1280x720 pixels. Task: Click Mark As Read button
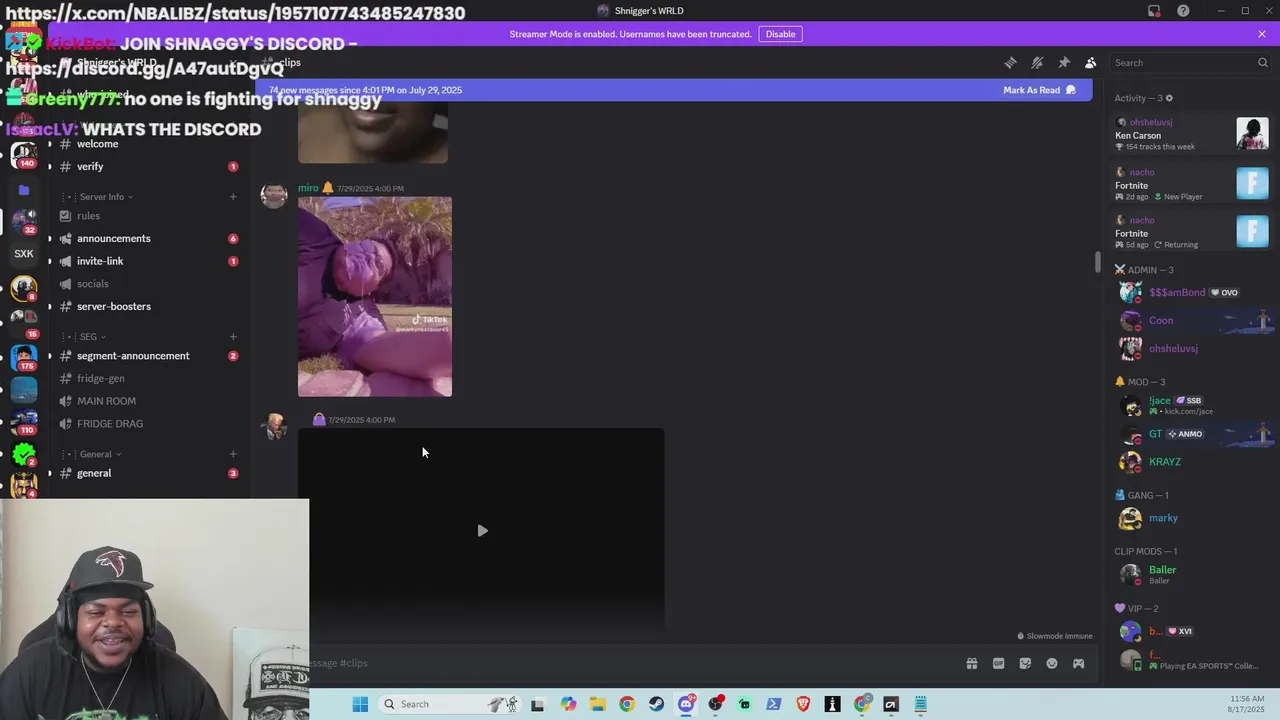click(x=1039, y=90)
